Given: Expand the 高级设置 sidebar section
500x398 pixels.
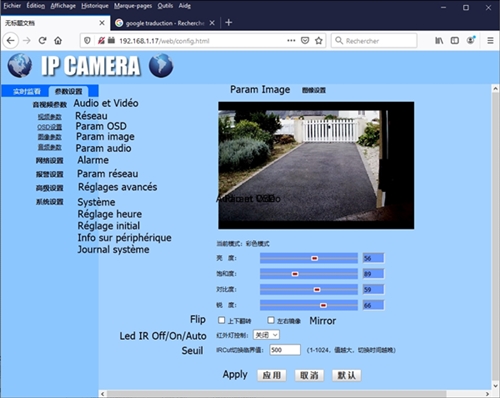Looking at the screenshot, I should 50,188.
